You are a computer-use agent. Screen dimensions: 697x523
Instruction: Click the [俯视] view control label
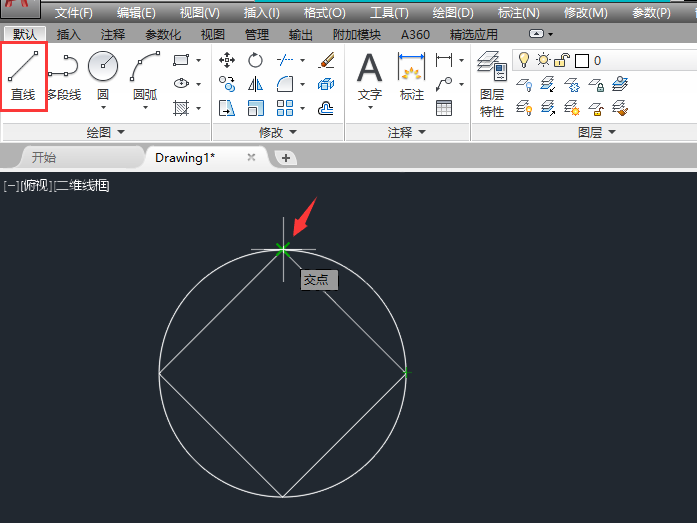point(36,185)
